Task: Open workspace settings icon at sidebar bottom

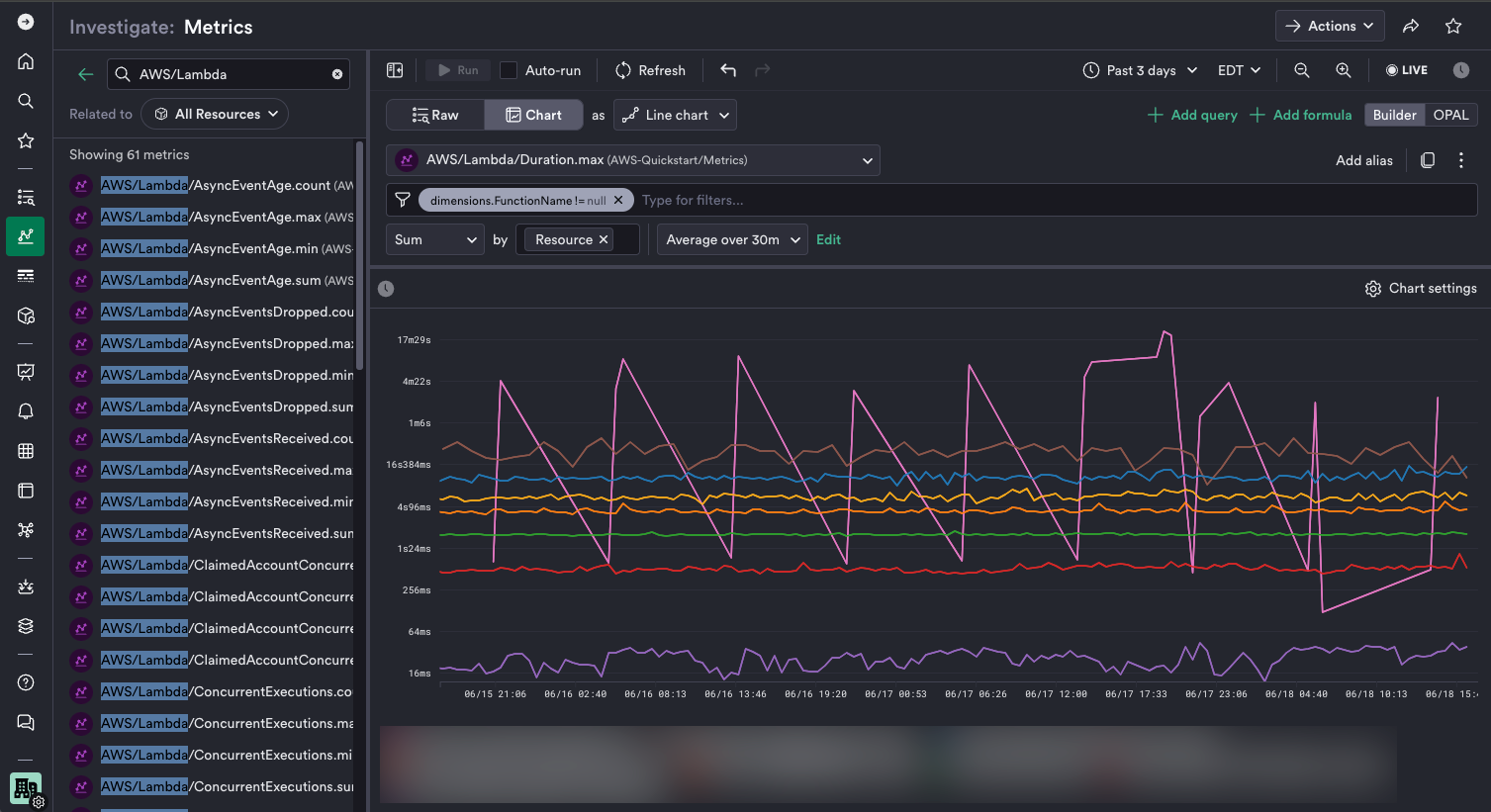Action: [26, 790]
